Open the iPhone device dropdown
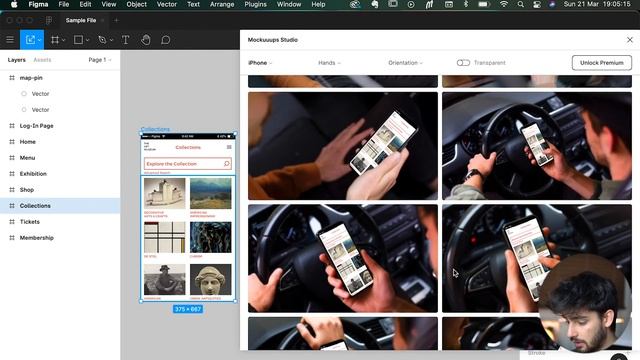This screenshot has height=360, width=640. (260, 63)
